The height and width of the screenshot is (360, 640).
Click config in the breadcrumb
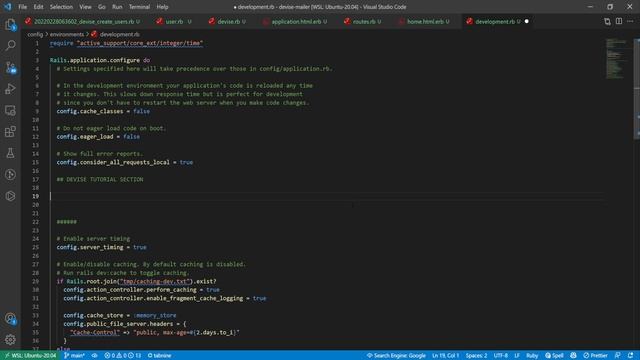click(x=35, y=34)
